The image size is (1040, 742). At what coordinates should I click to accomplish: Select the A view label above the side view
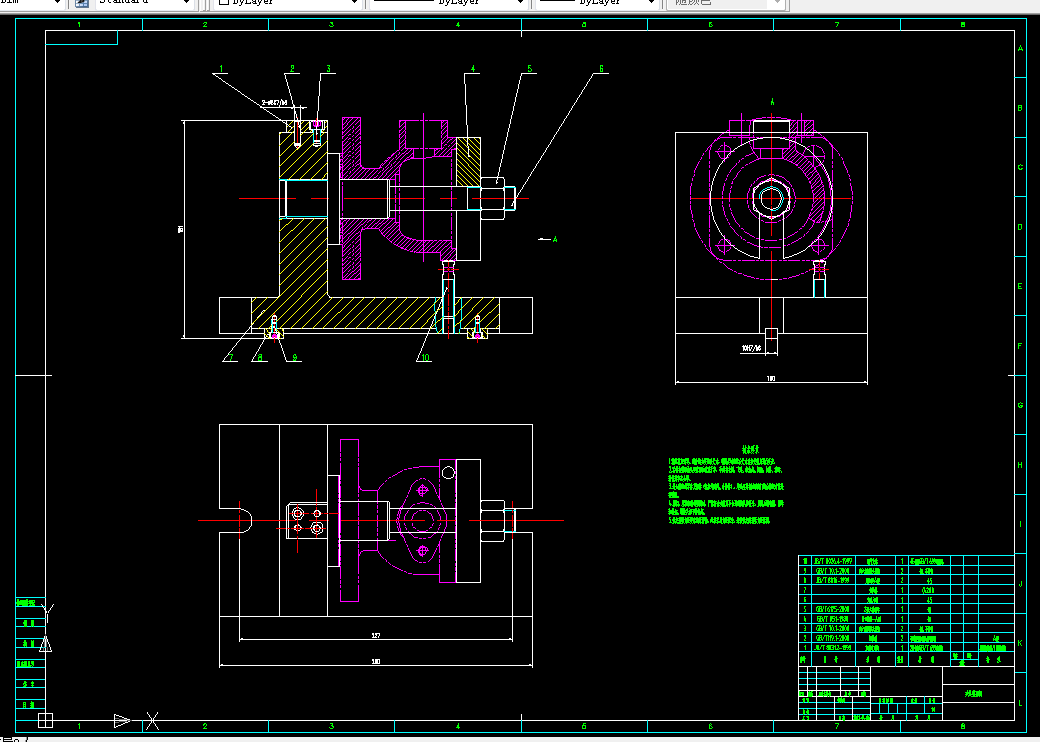772,102
